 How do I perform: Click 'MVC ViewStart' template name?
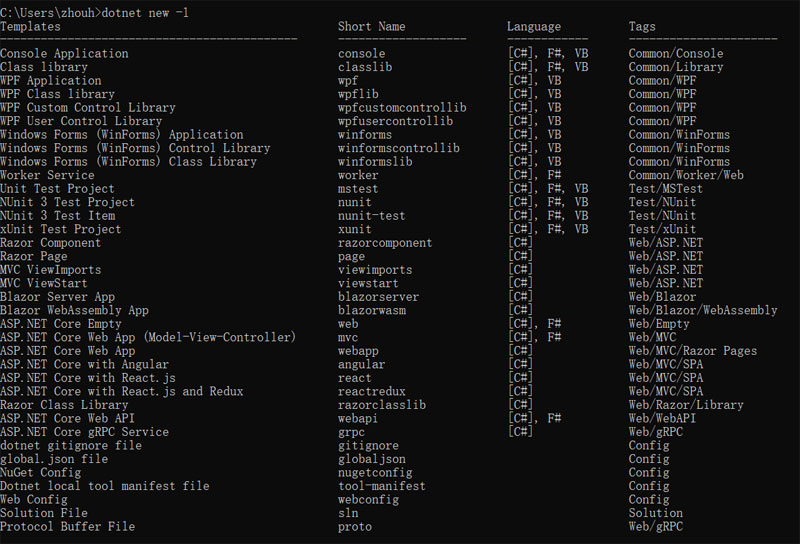(44, 283)
